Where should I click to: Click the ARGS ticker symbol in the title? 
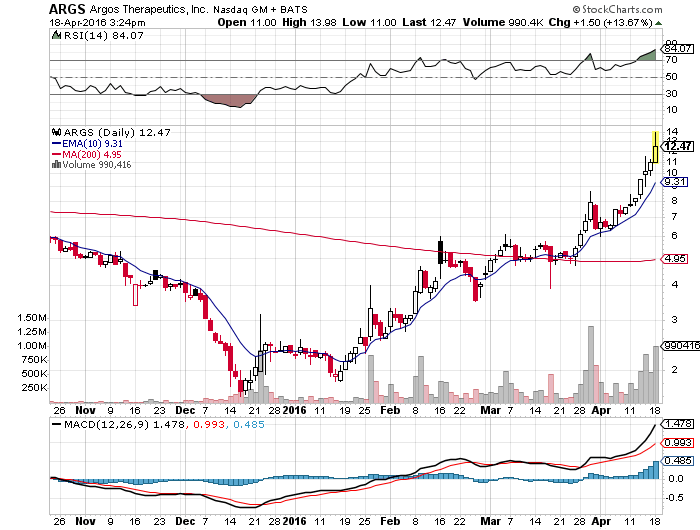point(67,9)
